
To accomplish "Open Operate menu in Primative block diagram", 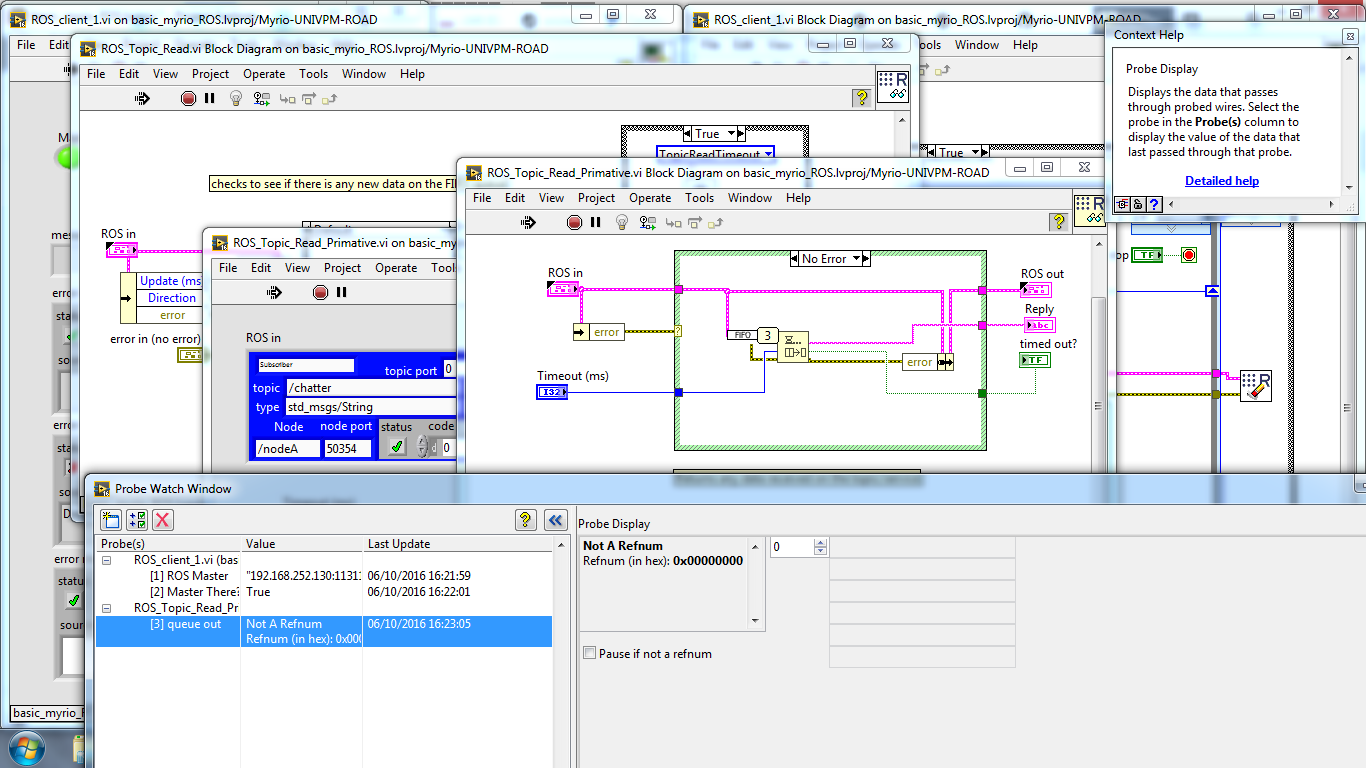I will [x=650, y=198].
